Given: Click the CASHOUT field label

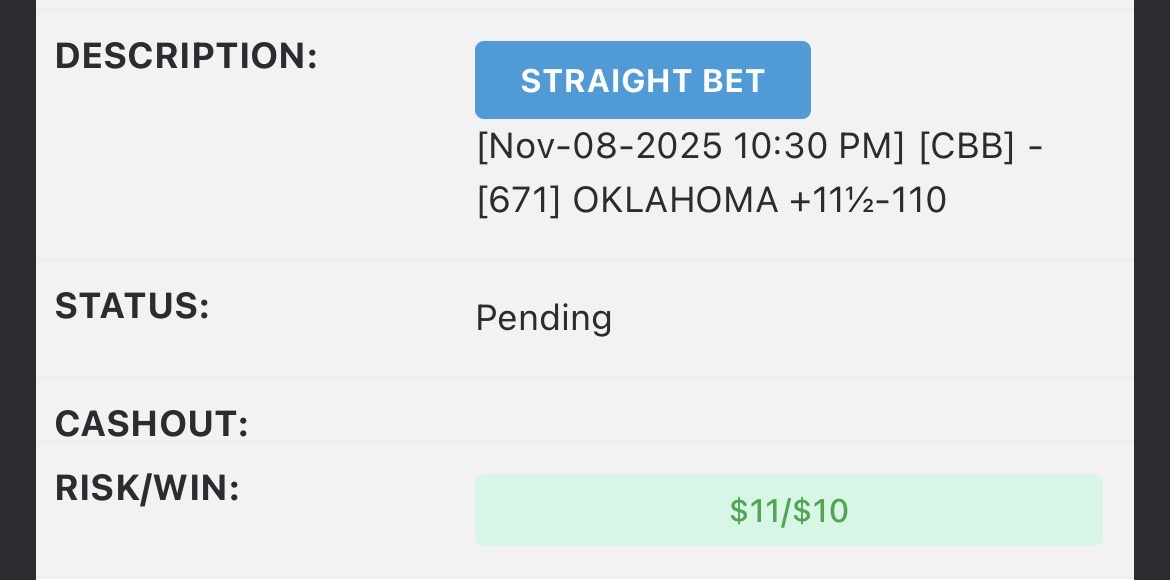Looking at the screenshot, I should (x=151, y=424).
